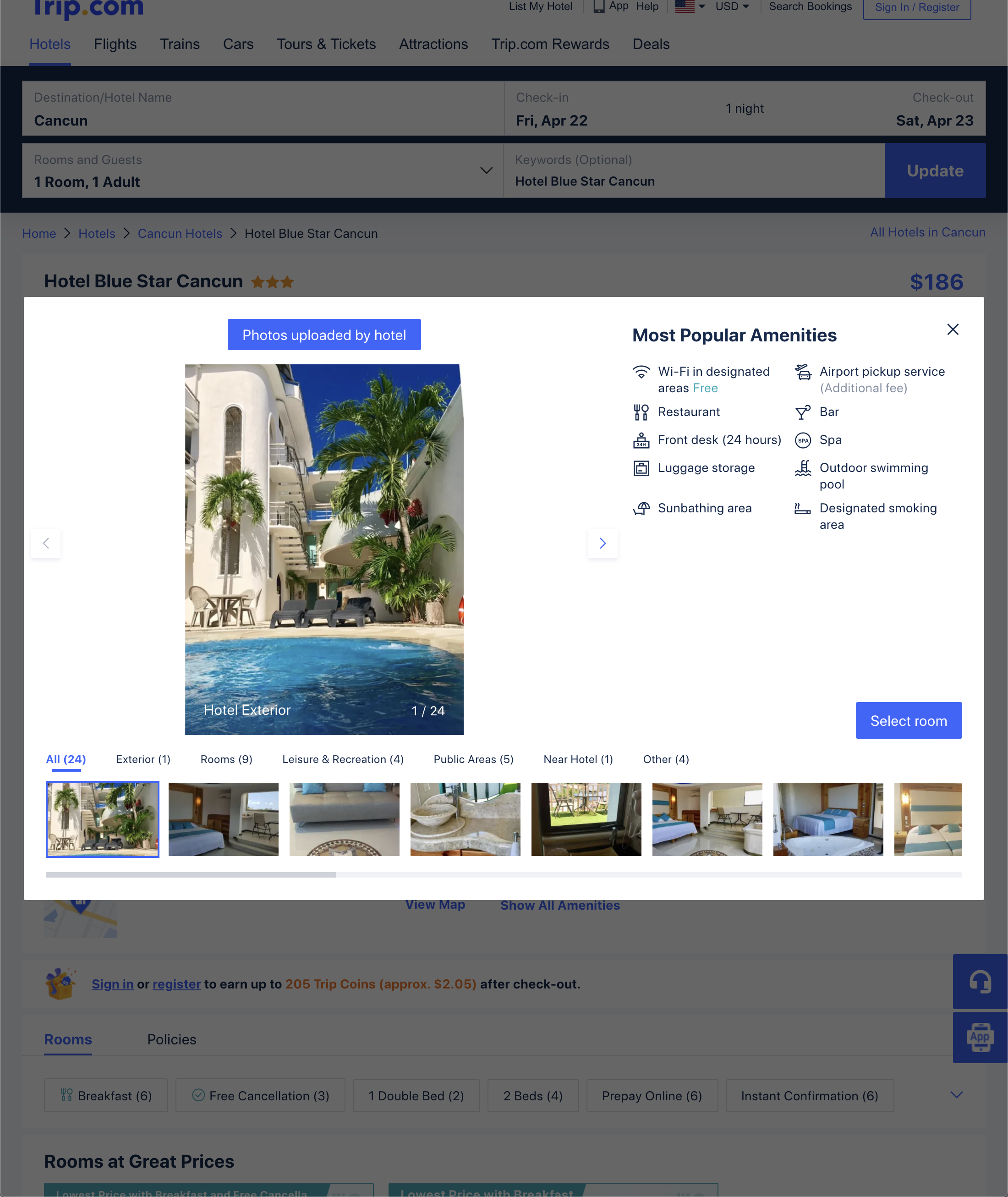The width and height of the screenshot is (1008, 1197).
Task: Click the Airport pickup service icon
Action: tap(804, 372)
